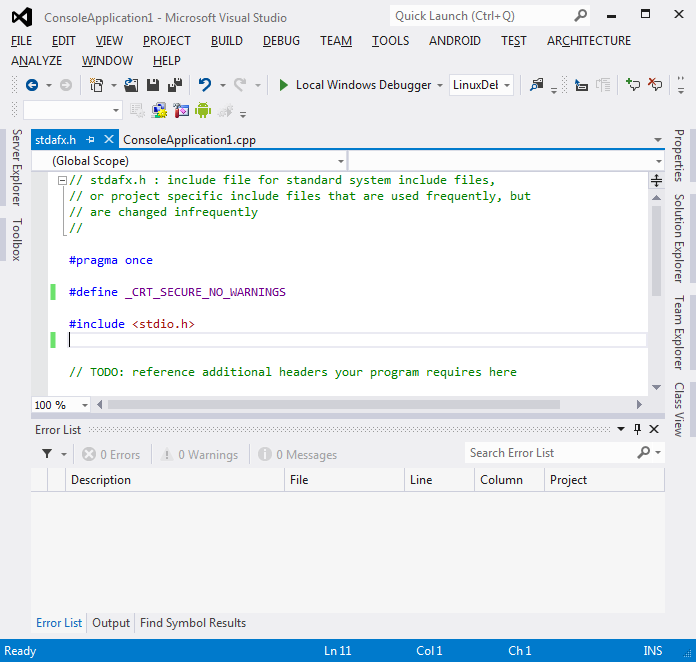Open the ARCHITECTURE menu
The height and width of the screenshot is (662, 696).
point(589,41)
